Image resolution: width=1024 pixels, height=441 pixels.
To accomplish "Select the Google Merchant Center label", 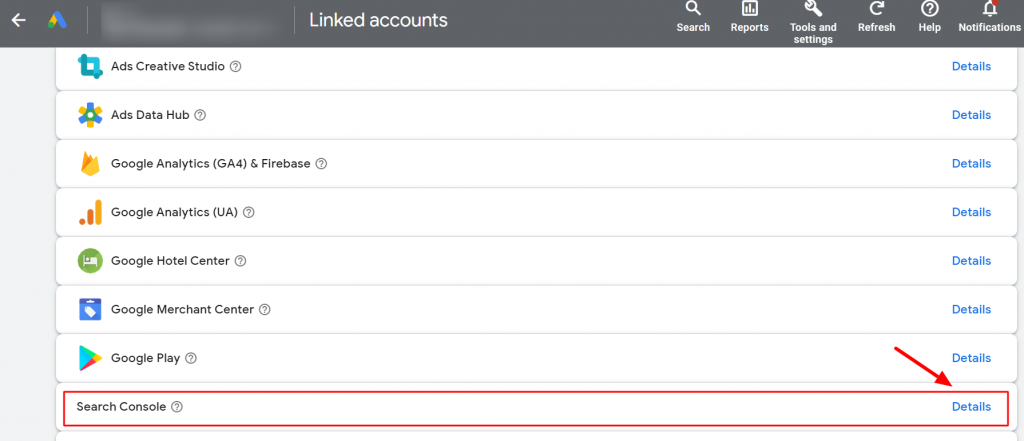I will pyautogui.click(x=182, y=310).
